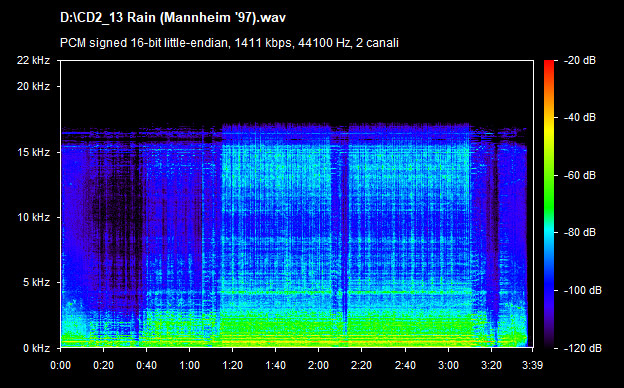Image resolution: width=624 pixels, height=388 pixels.
Task: Click the 2:00 time axis marker
Action: (x=318, y=365)
